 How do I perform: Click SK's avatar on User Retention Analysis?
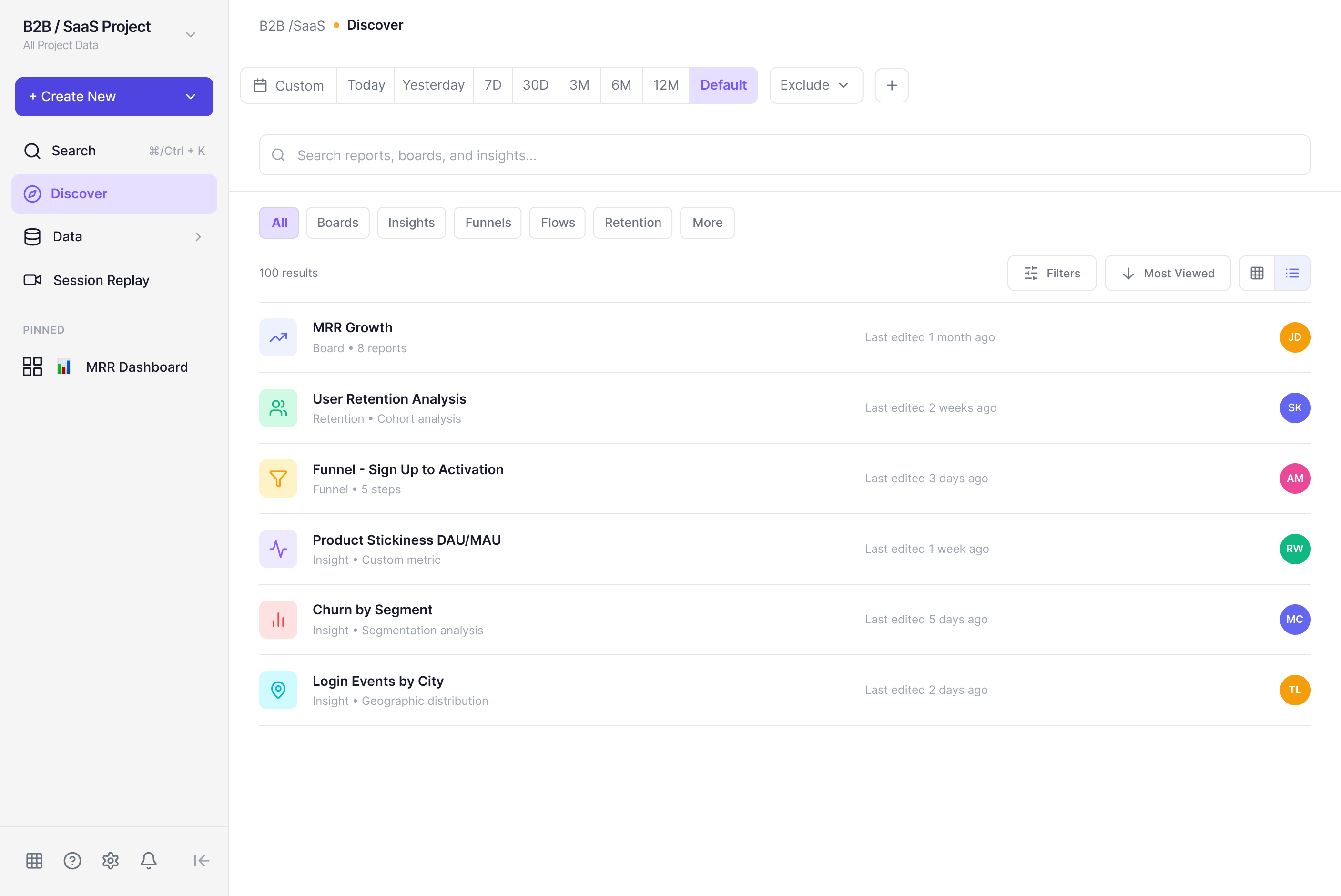(1295, 407)
